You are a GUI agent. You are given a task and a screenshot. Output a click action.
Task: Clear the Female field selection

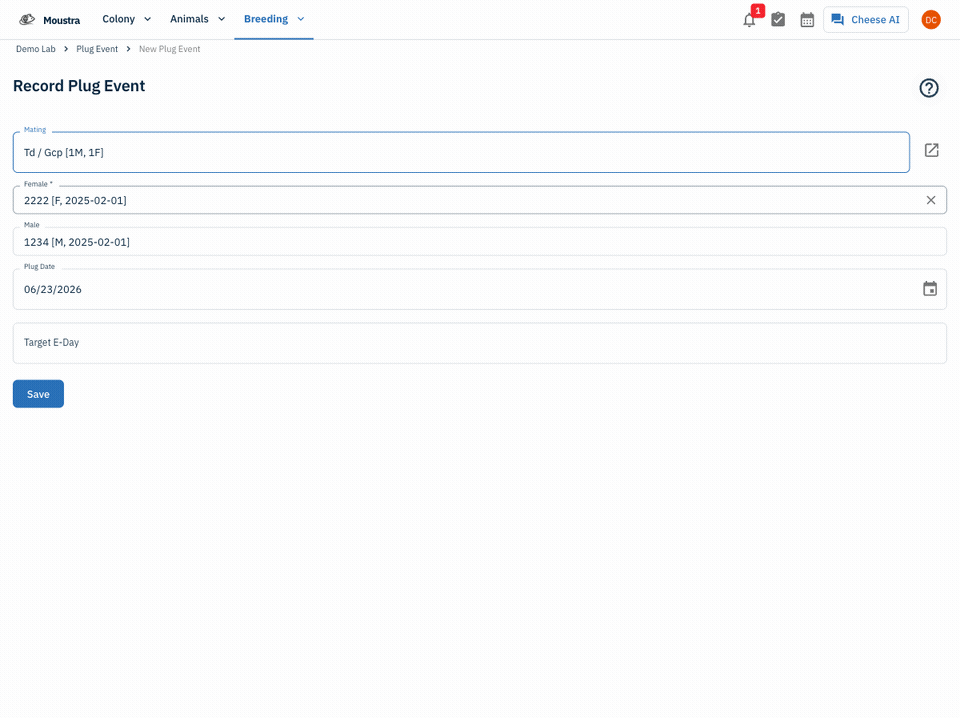click(x=931, y=200)
